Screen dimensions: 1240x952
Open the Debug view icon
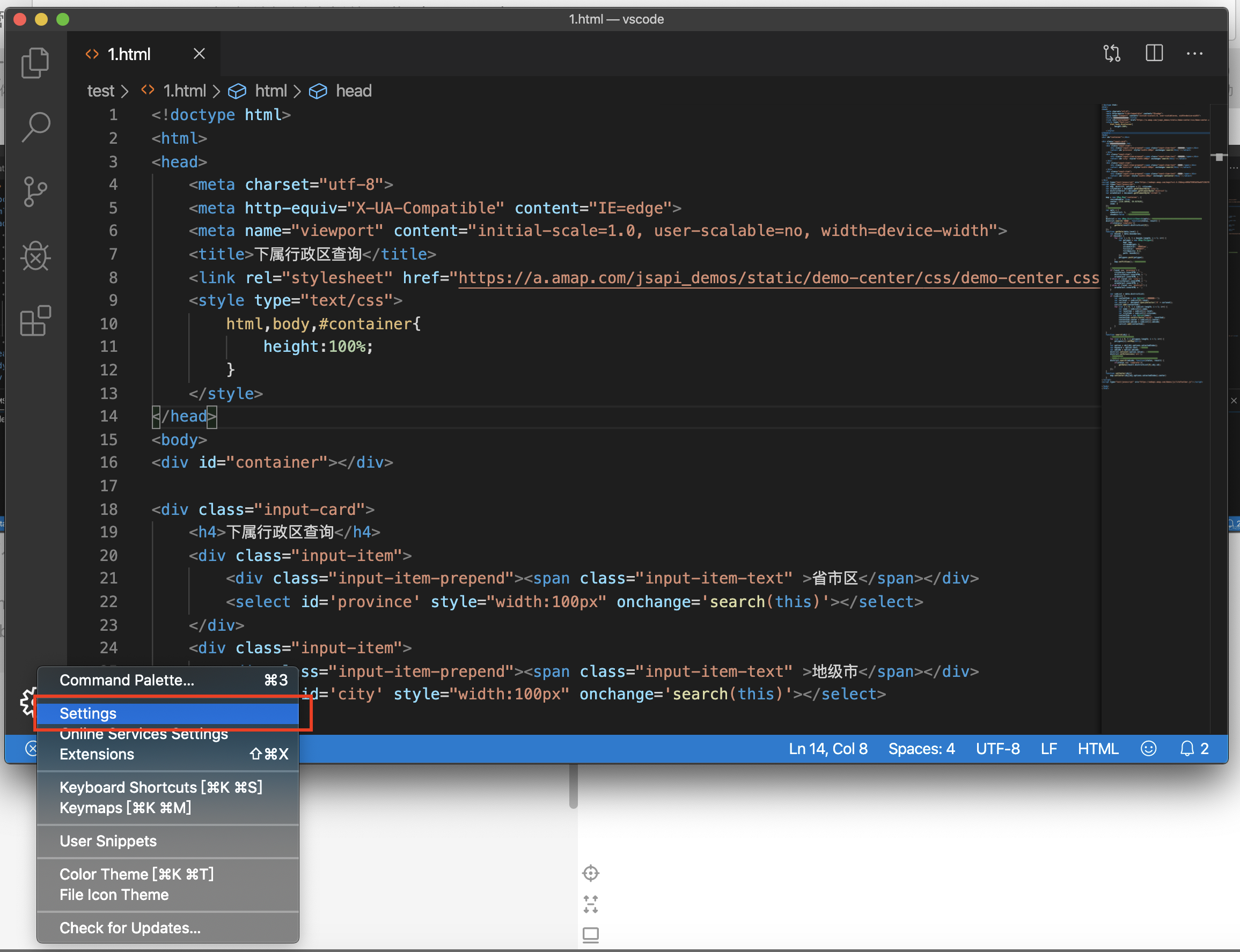[35, 256]
